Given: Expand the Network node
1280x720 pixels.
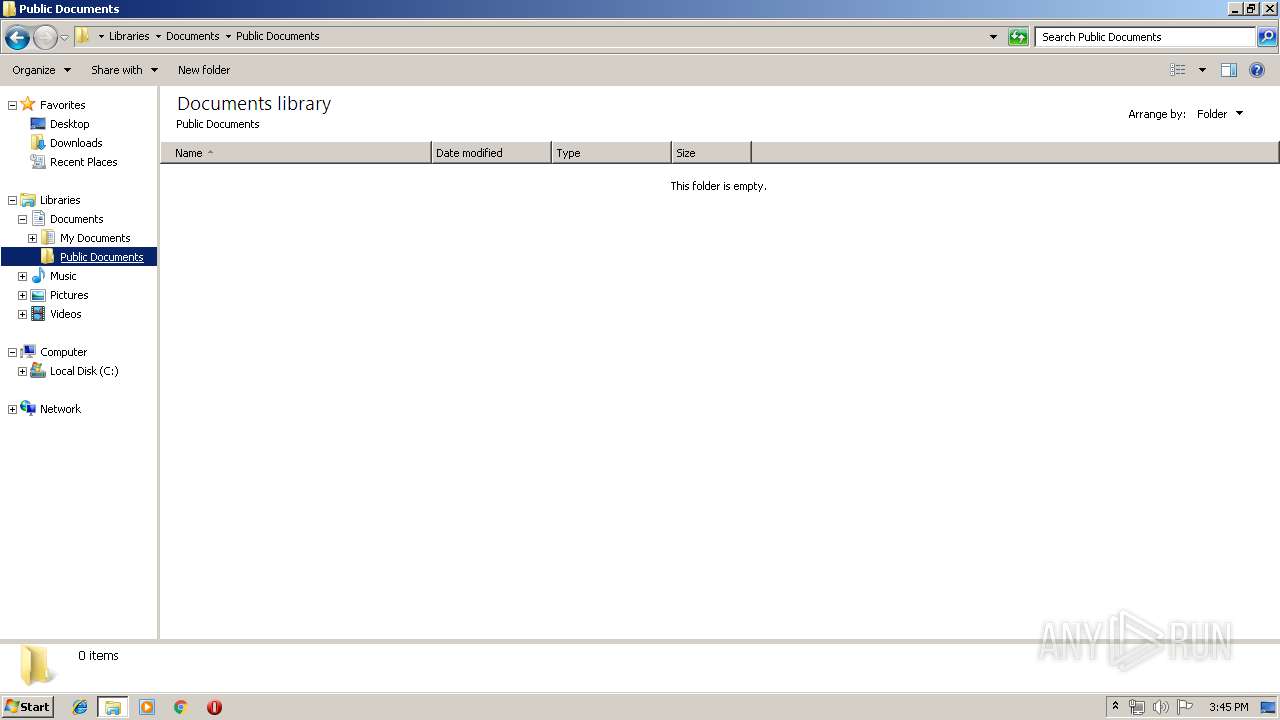Looking at the screenshot, I should tap(12, 409).
